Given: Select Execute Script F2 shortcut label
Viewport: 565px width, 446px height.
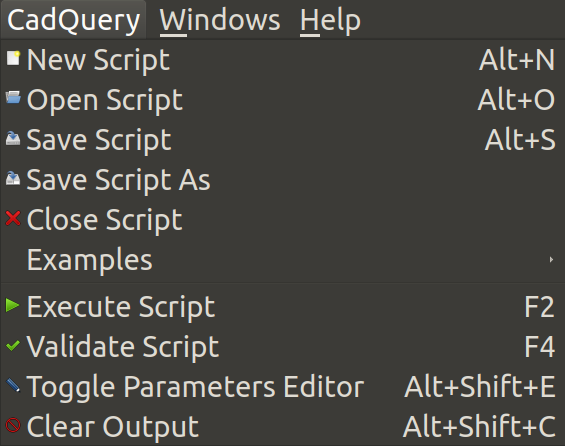Looking at the screenshot, I should point(539,307).
